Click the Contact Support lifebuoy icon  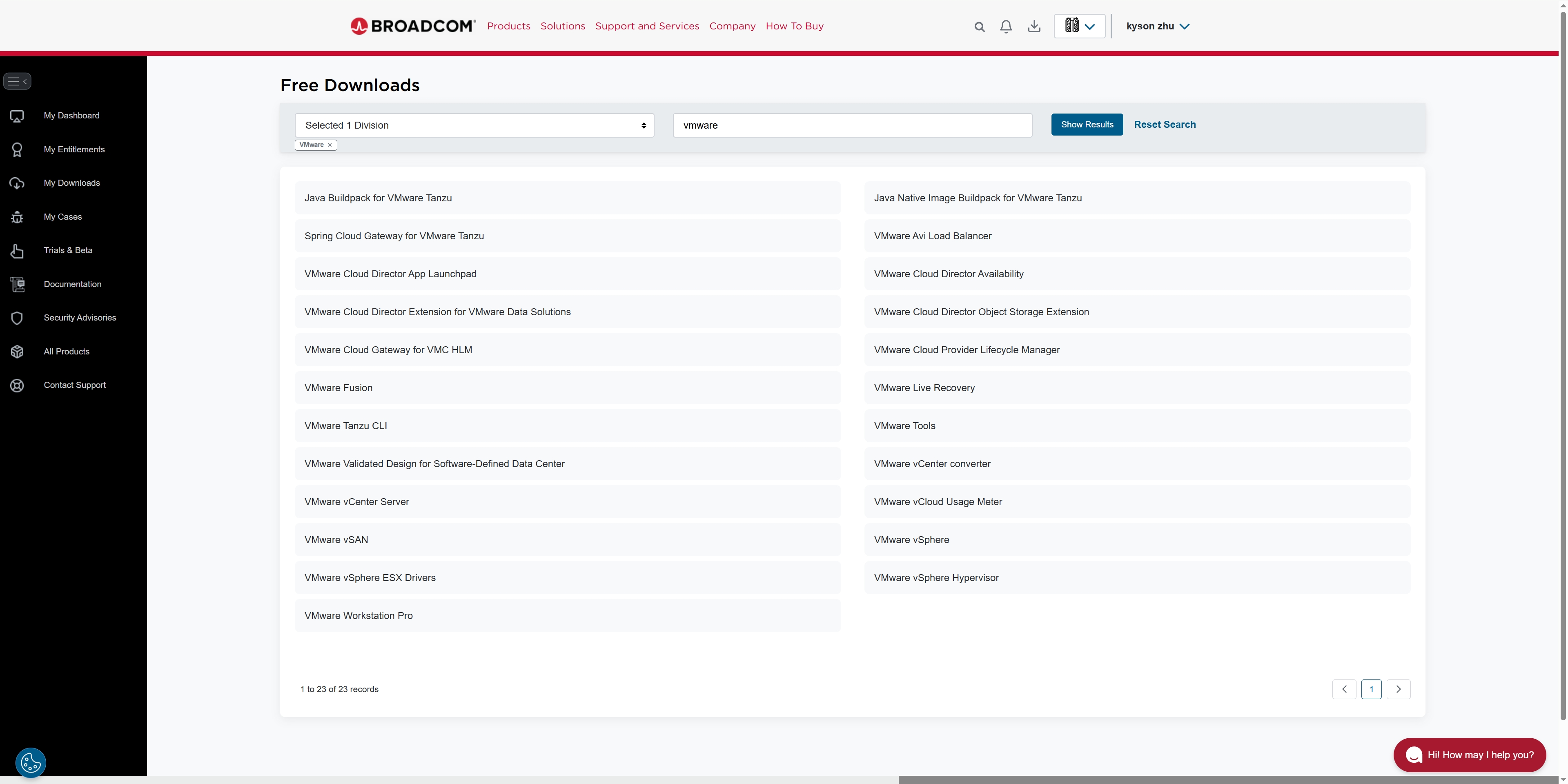[x=17, y=385]
